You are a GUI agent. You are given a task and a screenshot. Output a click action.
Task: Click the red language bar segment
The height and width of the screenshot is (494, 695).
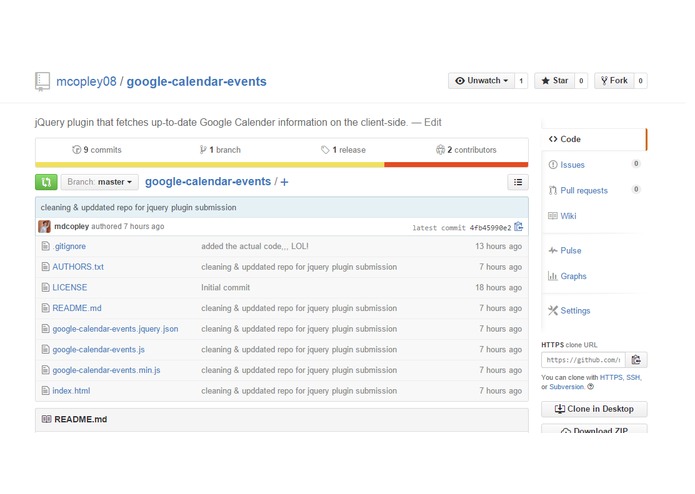(x=456, y=164)
